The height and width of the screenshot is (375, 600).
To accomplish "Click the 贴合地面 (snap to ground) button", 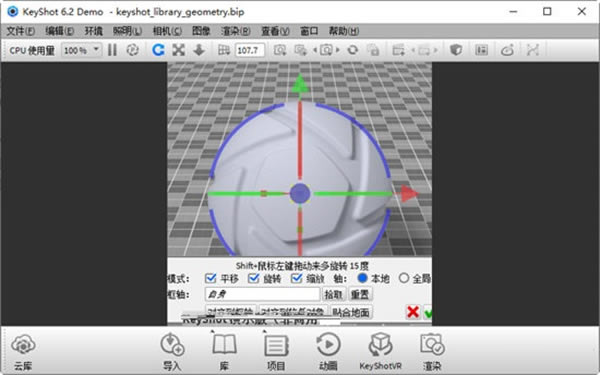I will coord(351,312).
